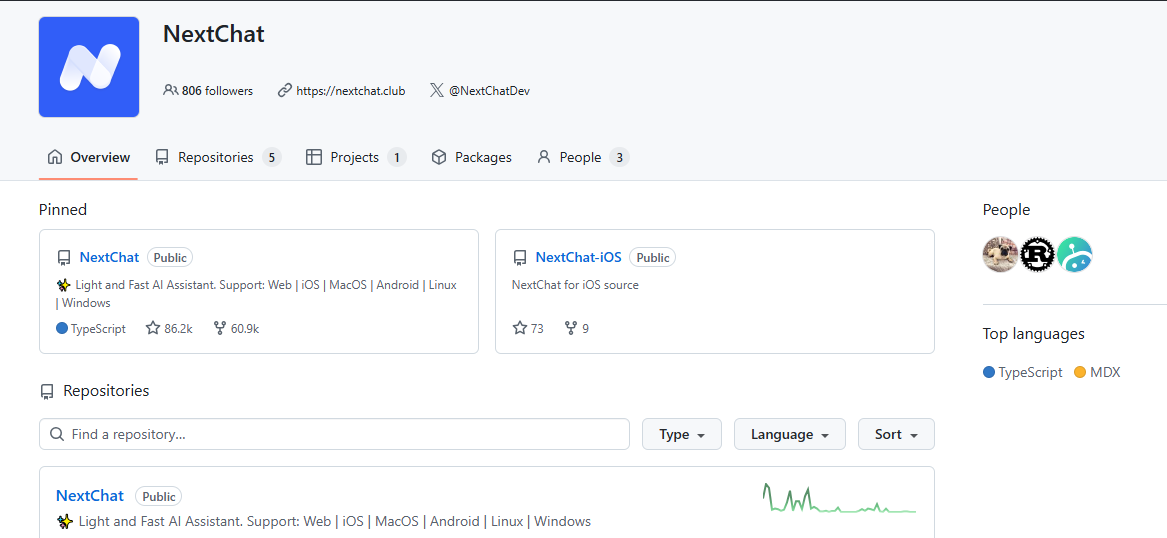This screenshot has width=1167, height=538.
Task: Open the Type filter dropdown
Action: pos(682,434)
